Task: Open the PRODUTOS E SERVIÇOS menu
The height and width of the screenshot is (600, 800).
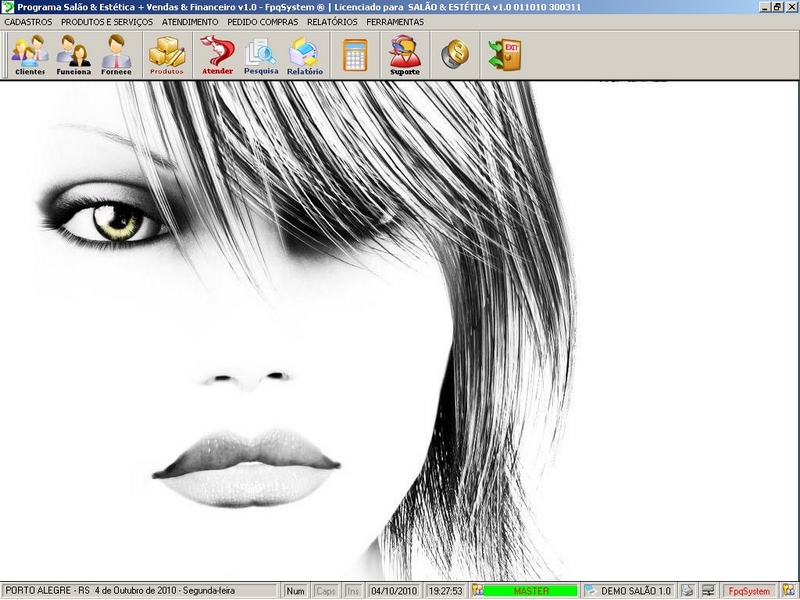Action: click(107, 22)
